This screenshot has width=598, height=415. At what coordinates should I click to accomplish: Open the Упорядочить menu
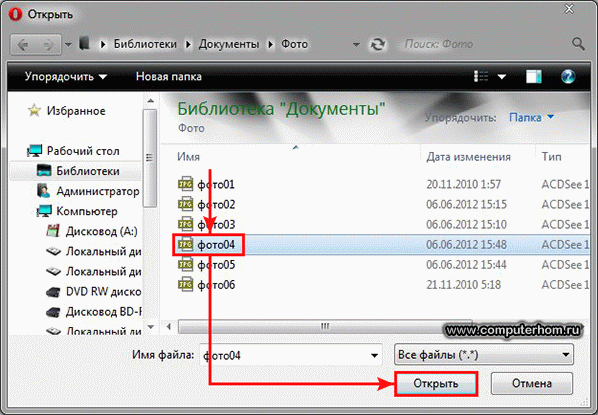pyautogui.click(x=66, y=77)
